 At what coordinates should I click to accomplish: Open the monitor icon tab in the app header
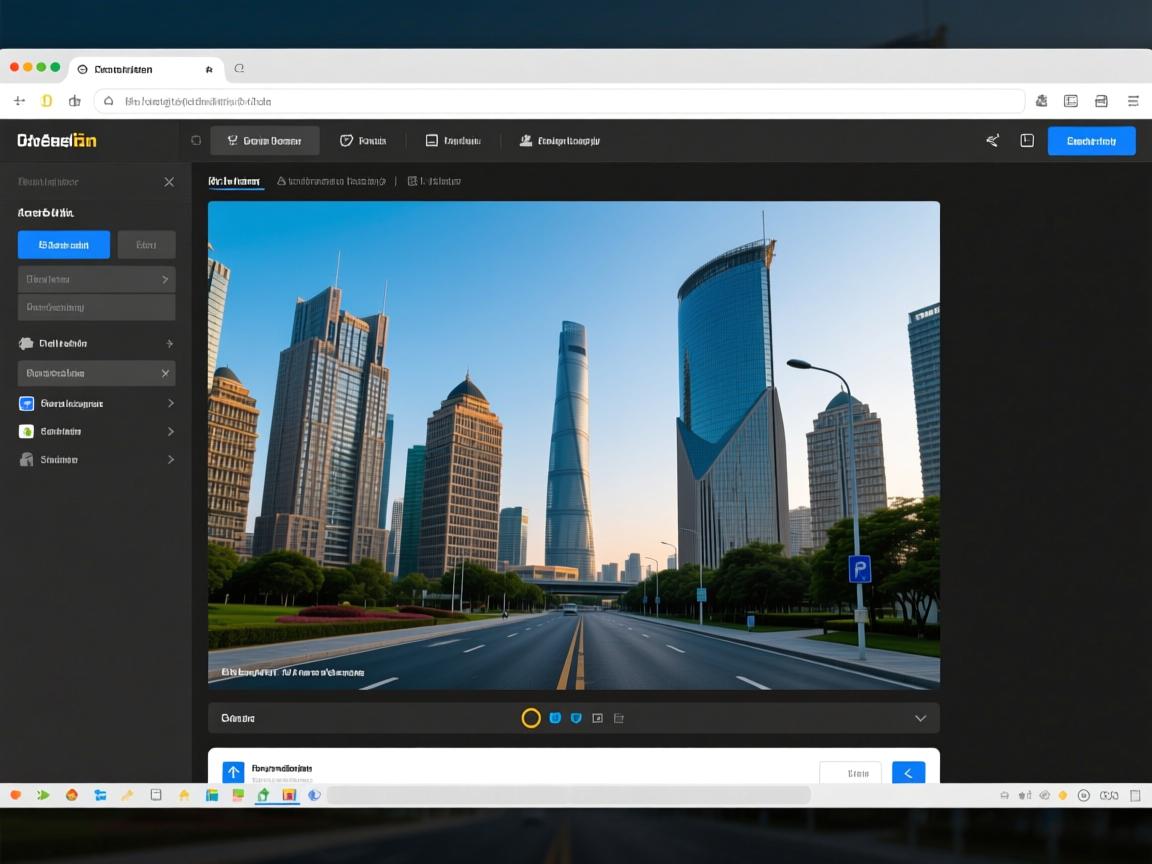click(452, 141)
